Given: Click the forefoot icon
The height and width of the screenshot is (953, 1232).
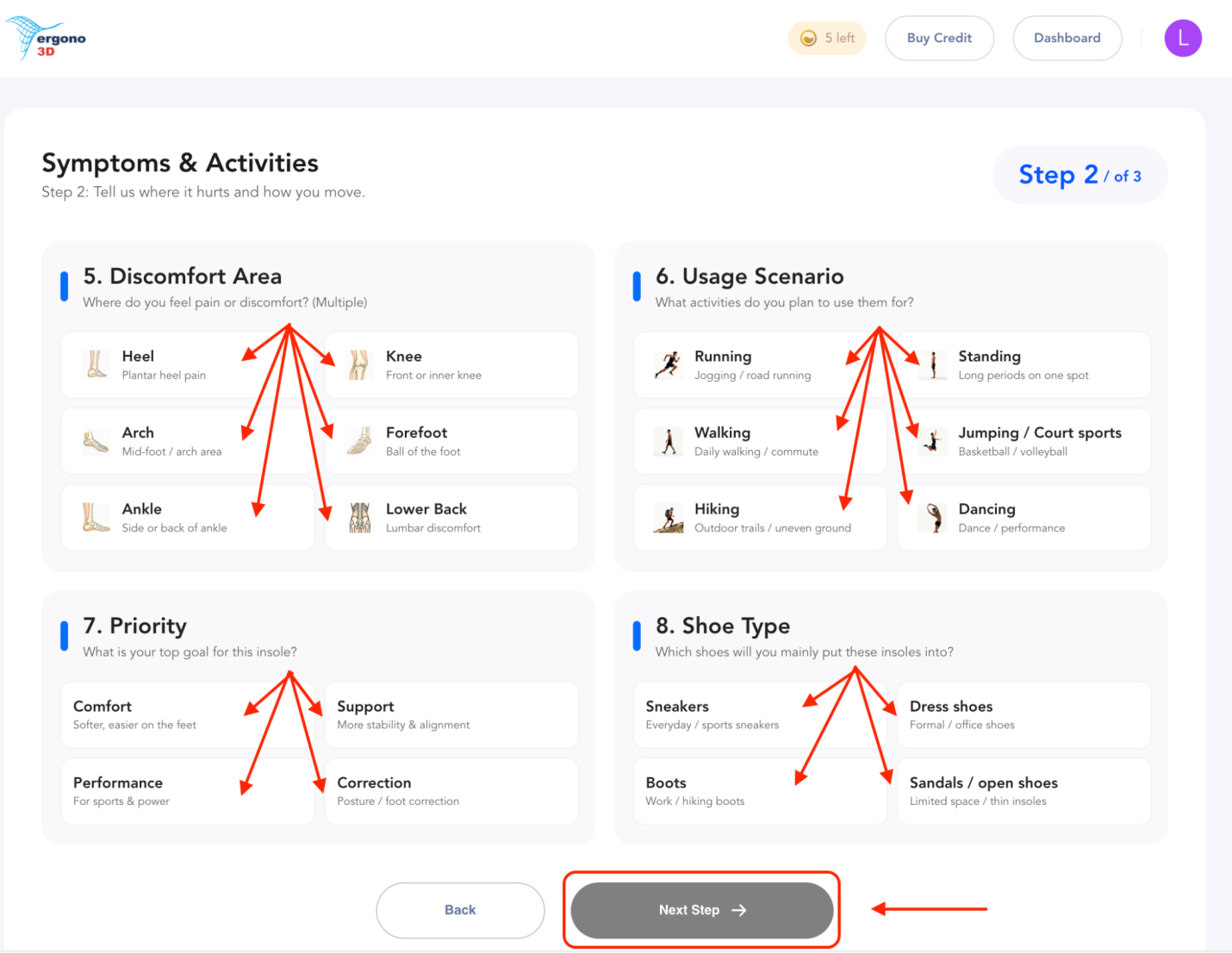Looking at the screenshot, I should click(x=359, y=440).
